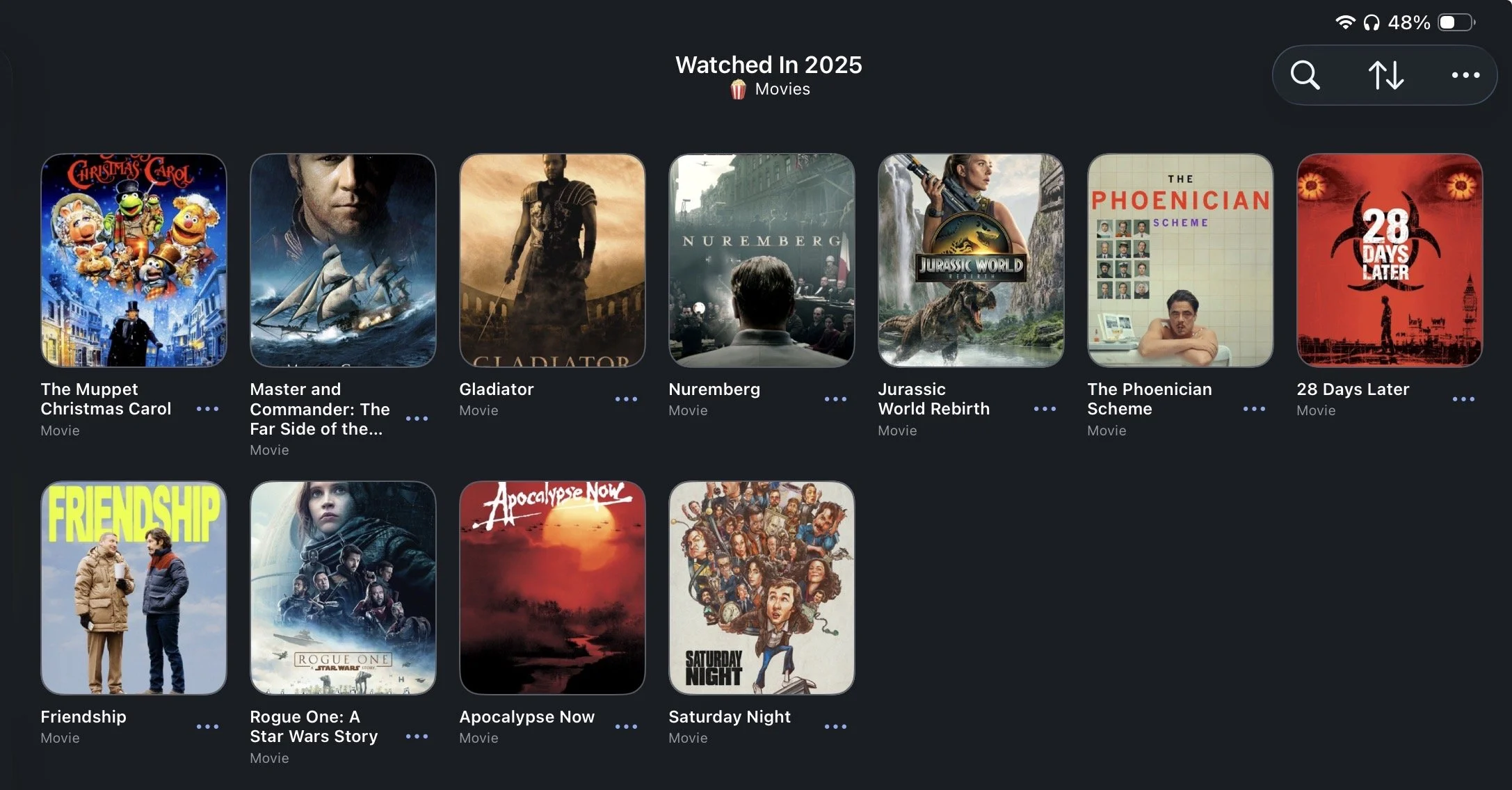Open options dots for Gladiator
Screen dimensions: 1512x790
point(626,399)
